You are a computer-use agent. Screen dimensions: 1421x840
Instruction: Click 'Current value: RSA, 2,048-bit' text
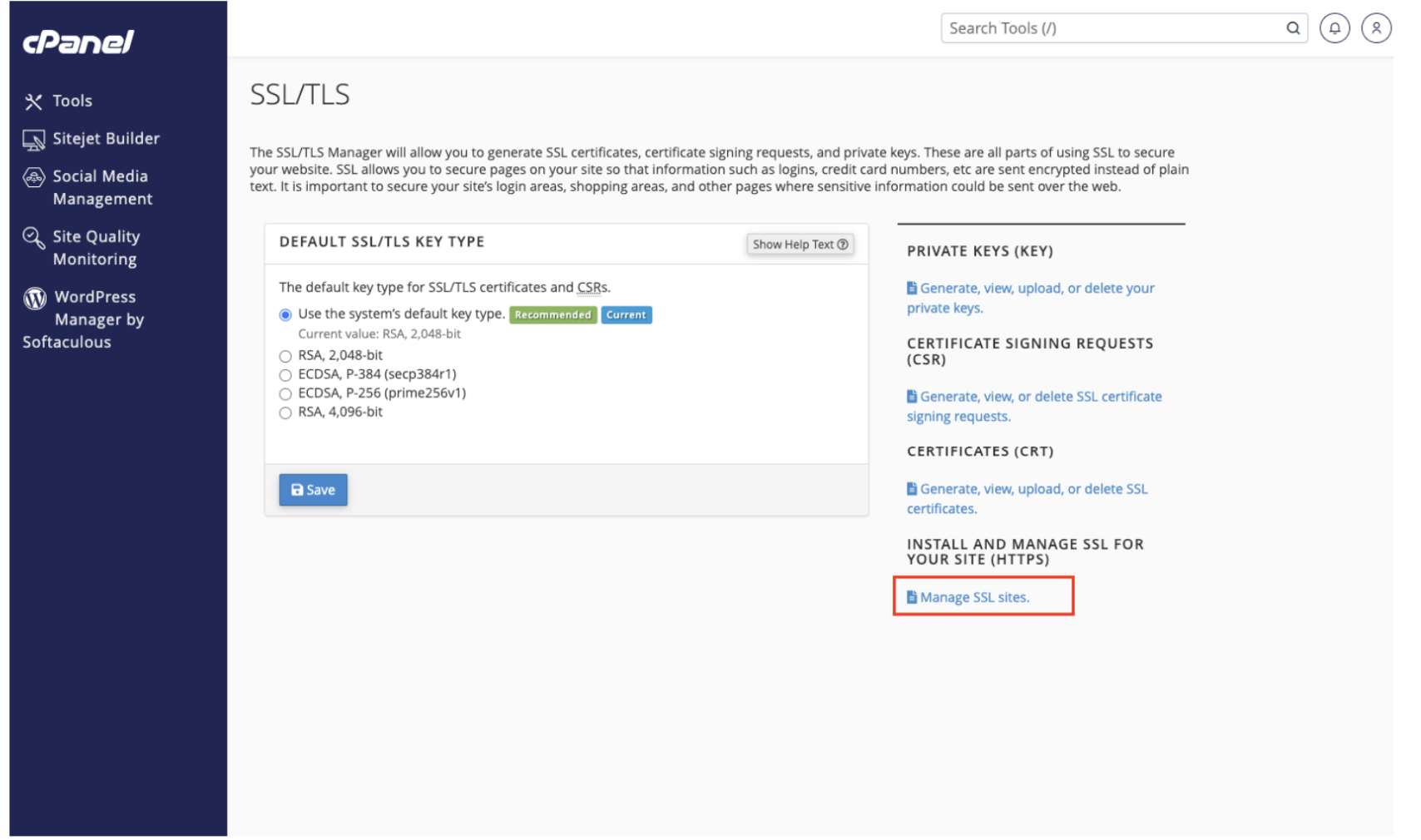[x=379, y=334]
